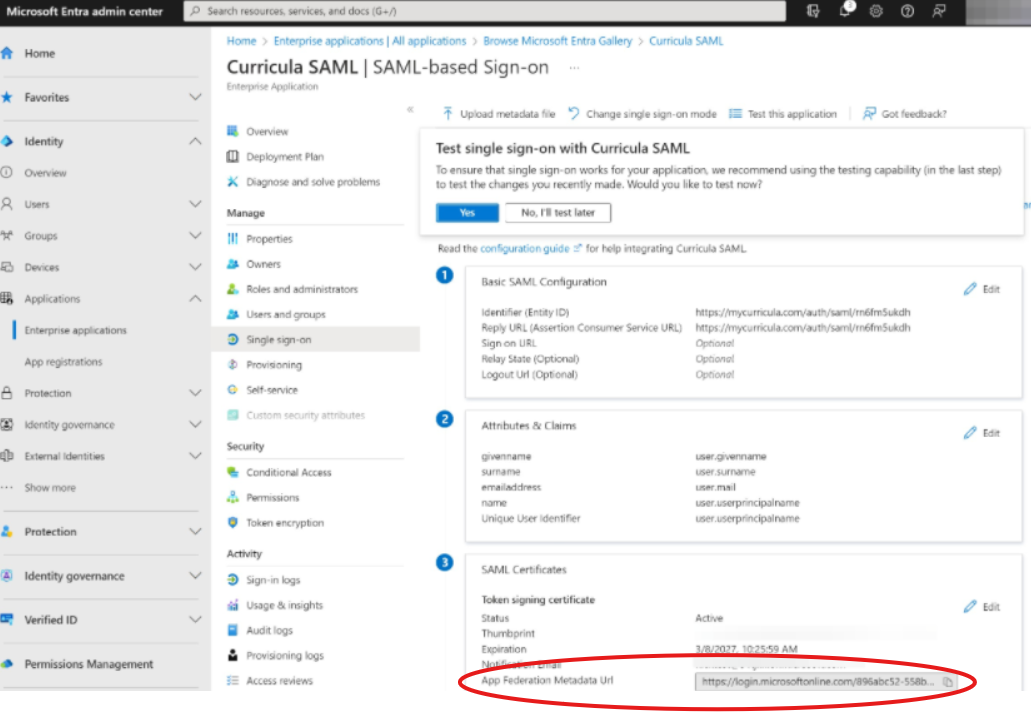Click feedback person icon in top bar
Screen dimensions: 1031x712
pyautogui.click(x=939, y=11)
